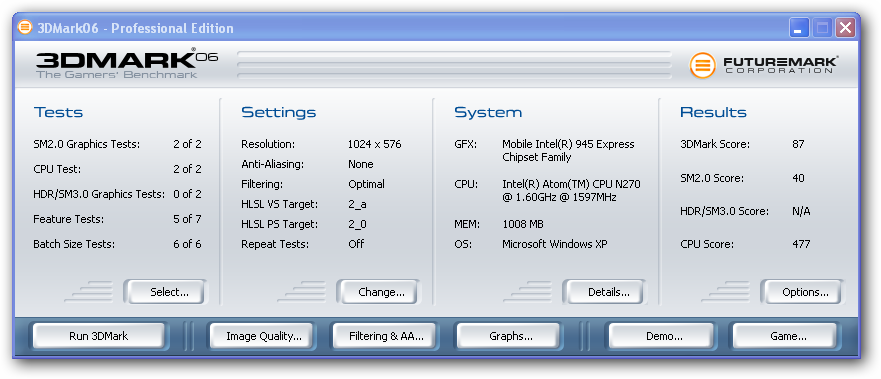Click the CPU Score value 477

tap(801, 244)
